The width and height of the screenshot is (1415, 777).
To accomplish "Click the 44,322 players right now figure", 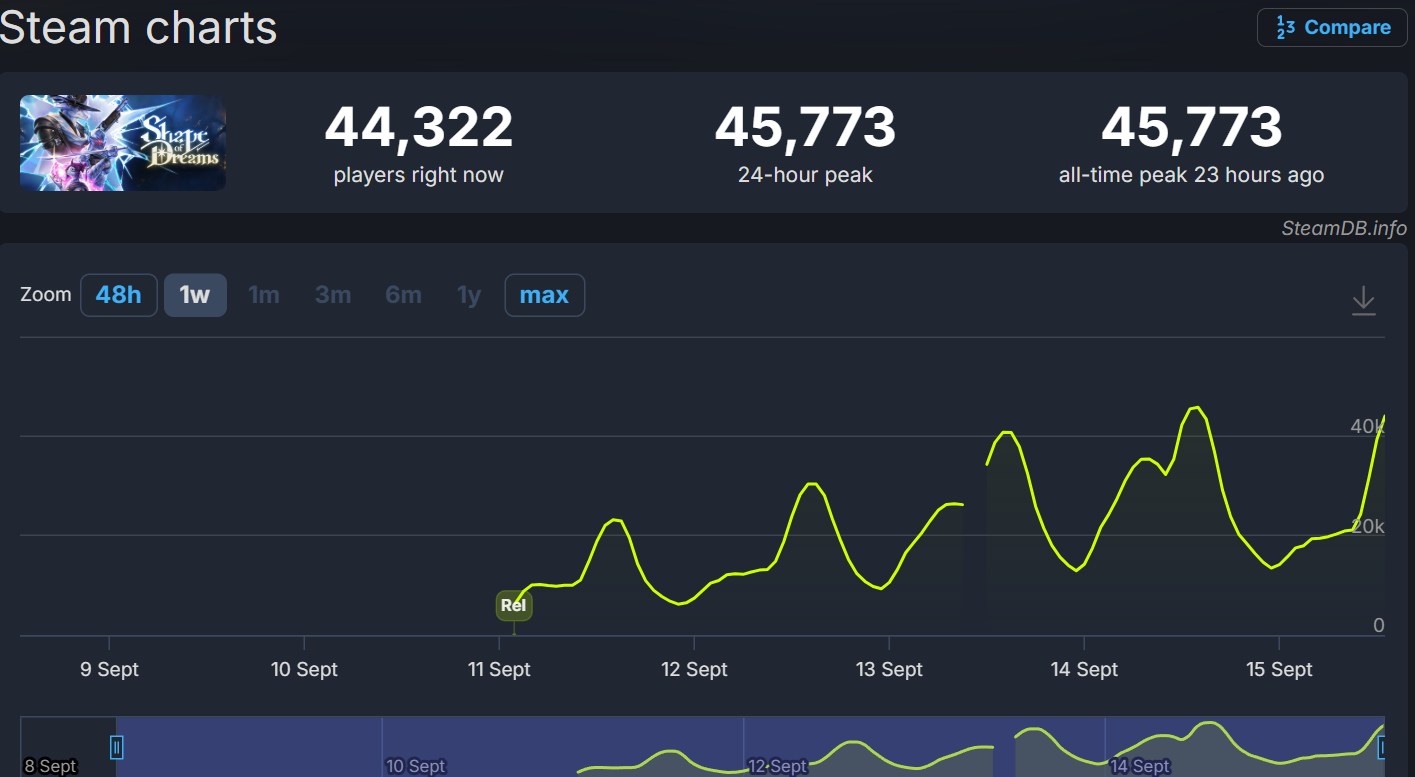I will [x=418, y=128].
